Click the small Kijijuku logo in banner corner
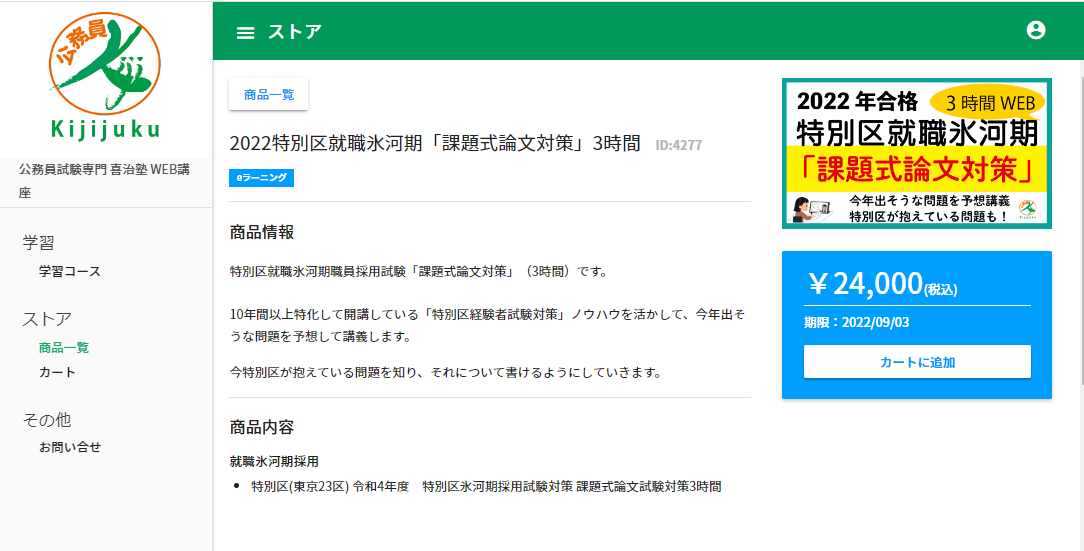The image size is (1084, 551). tap(1027, 208)
